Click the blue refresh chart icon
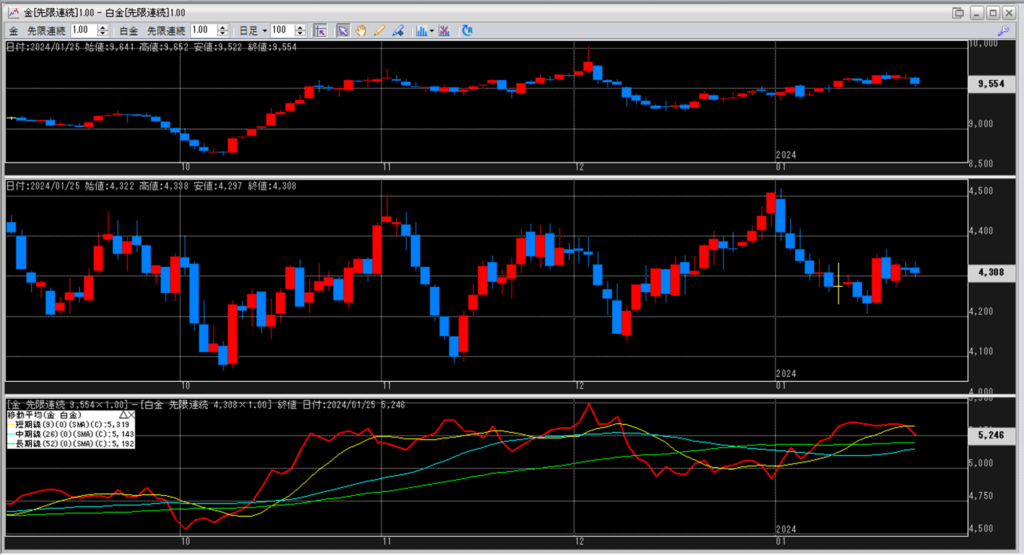Screen dimensions: 1024x555 point(467,31)
